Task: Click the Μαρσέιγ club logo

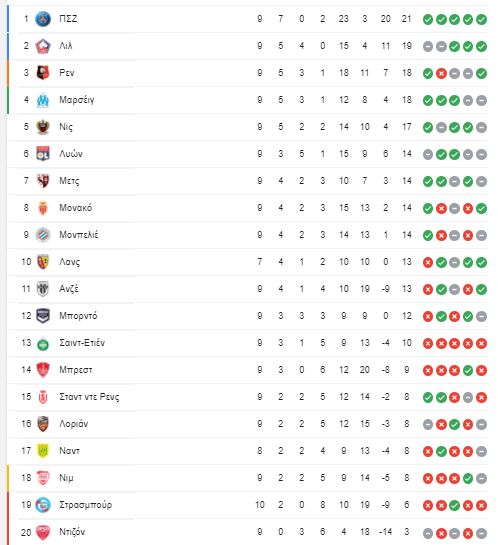Action: (x=43, y=100)
